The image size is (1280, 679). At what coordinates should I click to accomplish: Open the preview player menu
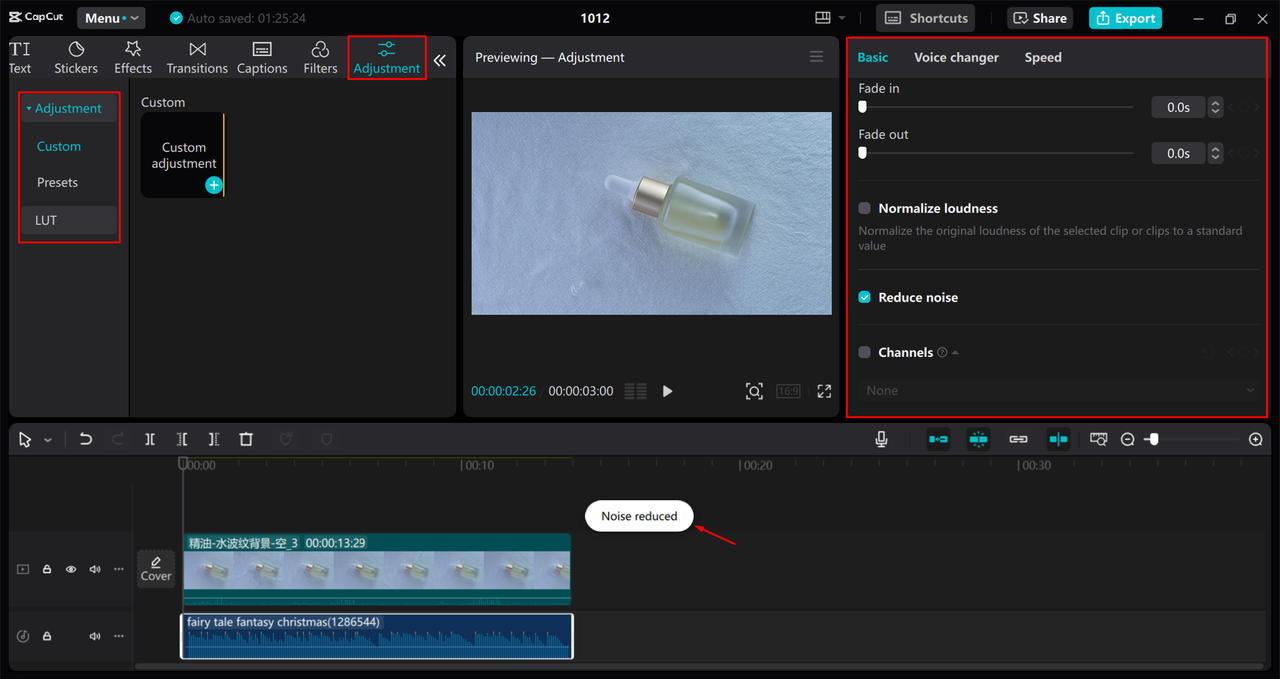pyautogui.click(x=816, y=57)
